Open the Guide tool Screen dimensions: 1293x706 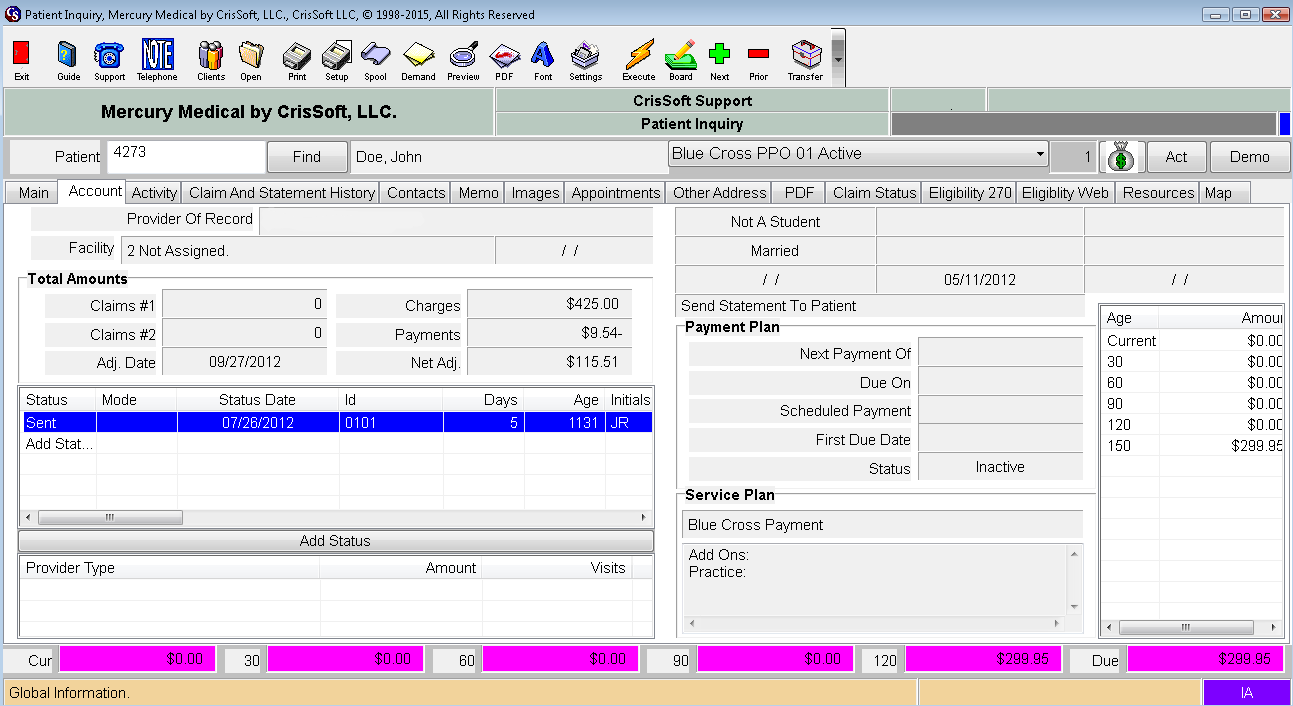(66, 58)
